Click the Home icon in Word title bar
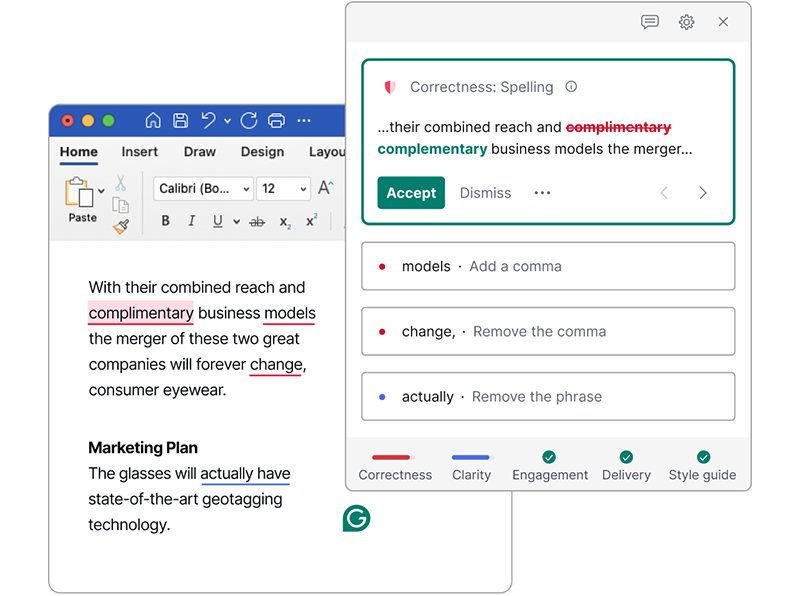800x596 pixels. 153,120
